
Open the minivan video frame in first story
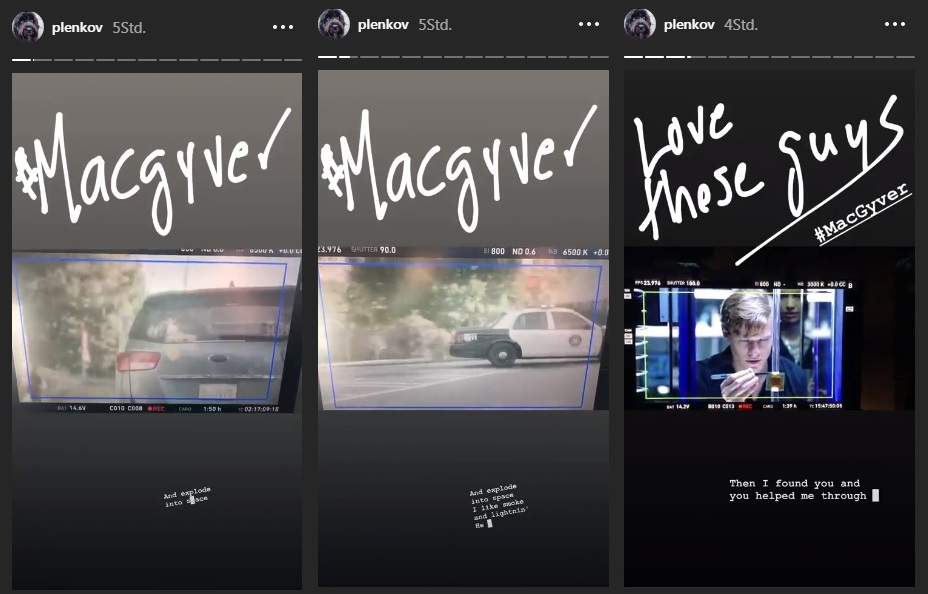pos(157,330)
